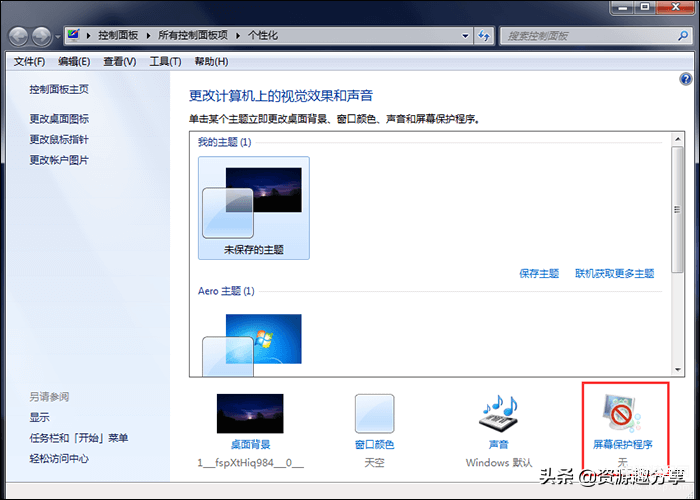Open 更改帐户图片 link
The height and width of the screenshot is (500, 700).
point(59,160)
